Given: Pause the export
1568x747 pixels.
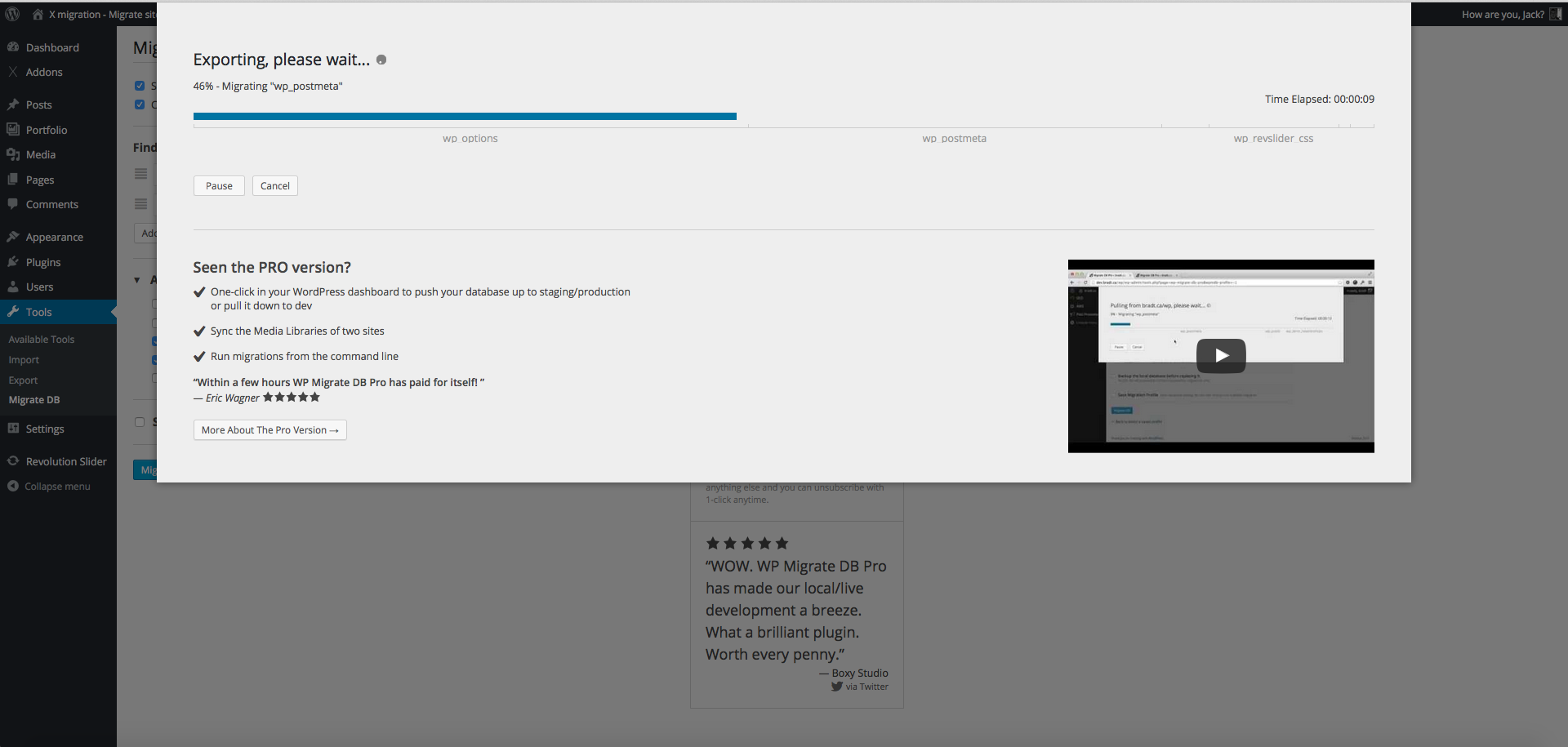Looking at the screenshot, I should pos(219,185).
